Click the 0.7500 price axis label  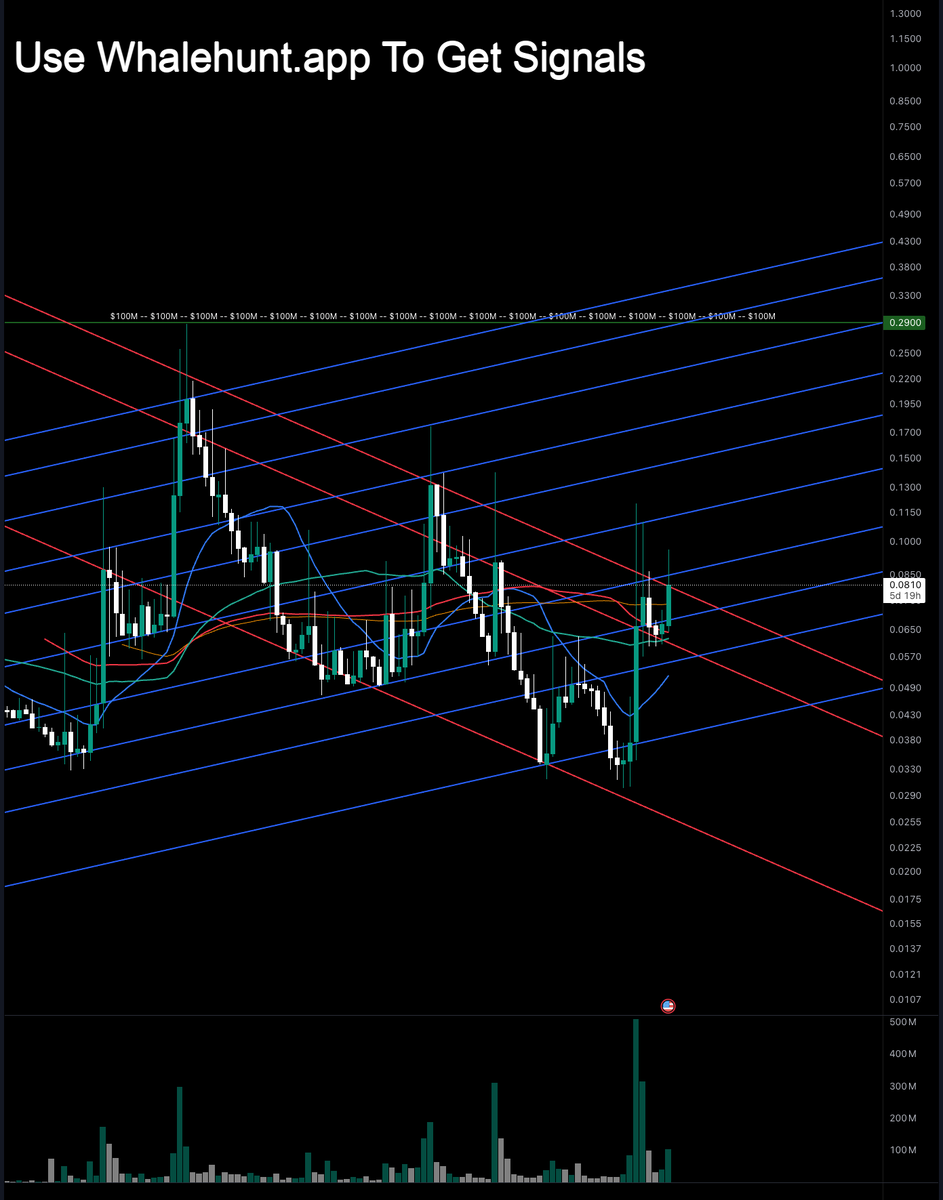coord(905,127)
